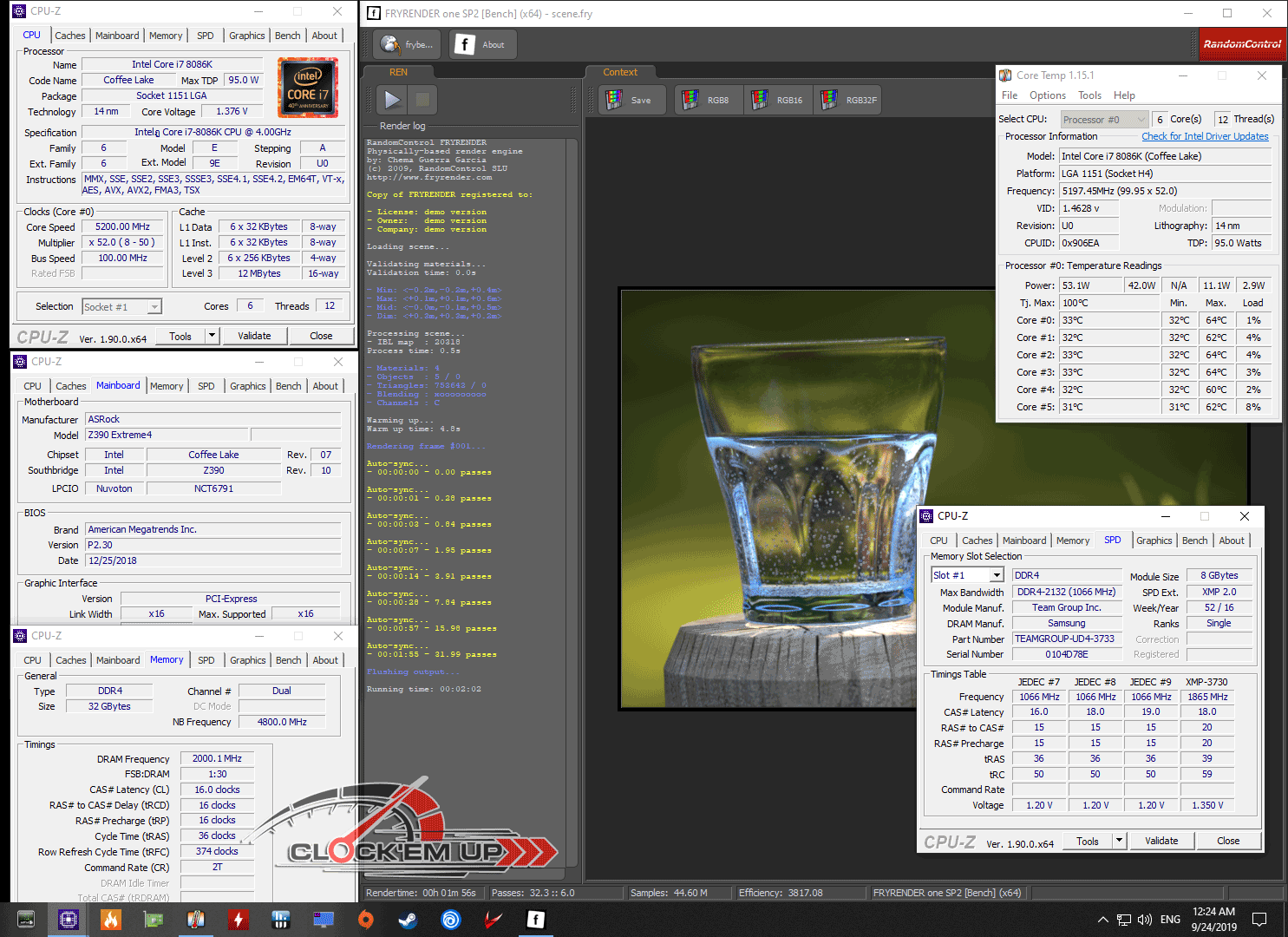Click the Steam icon in the taskbar

point(408,920)
